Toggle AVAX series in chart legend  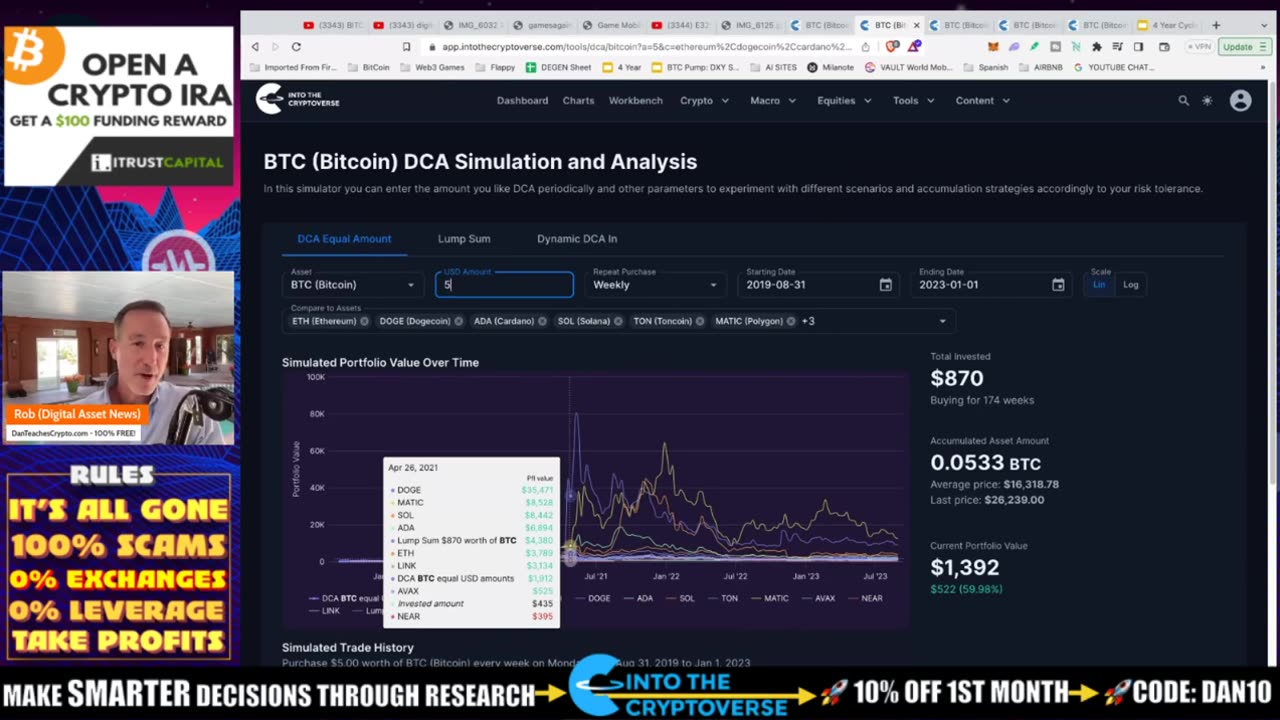[816, 598]
